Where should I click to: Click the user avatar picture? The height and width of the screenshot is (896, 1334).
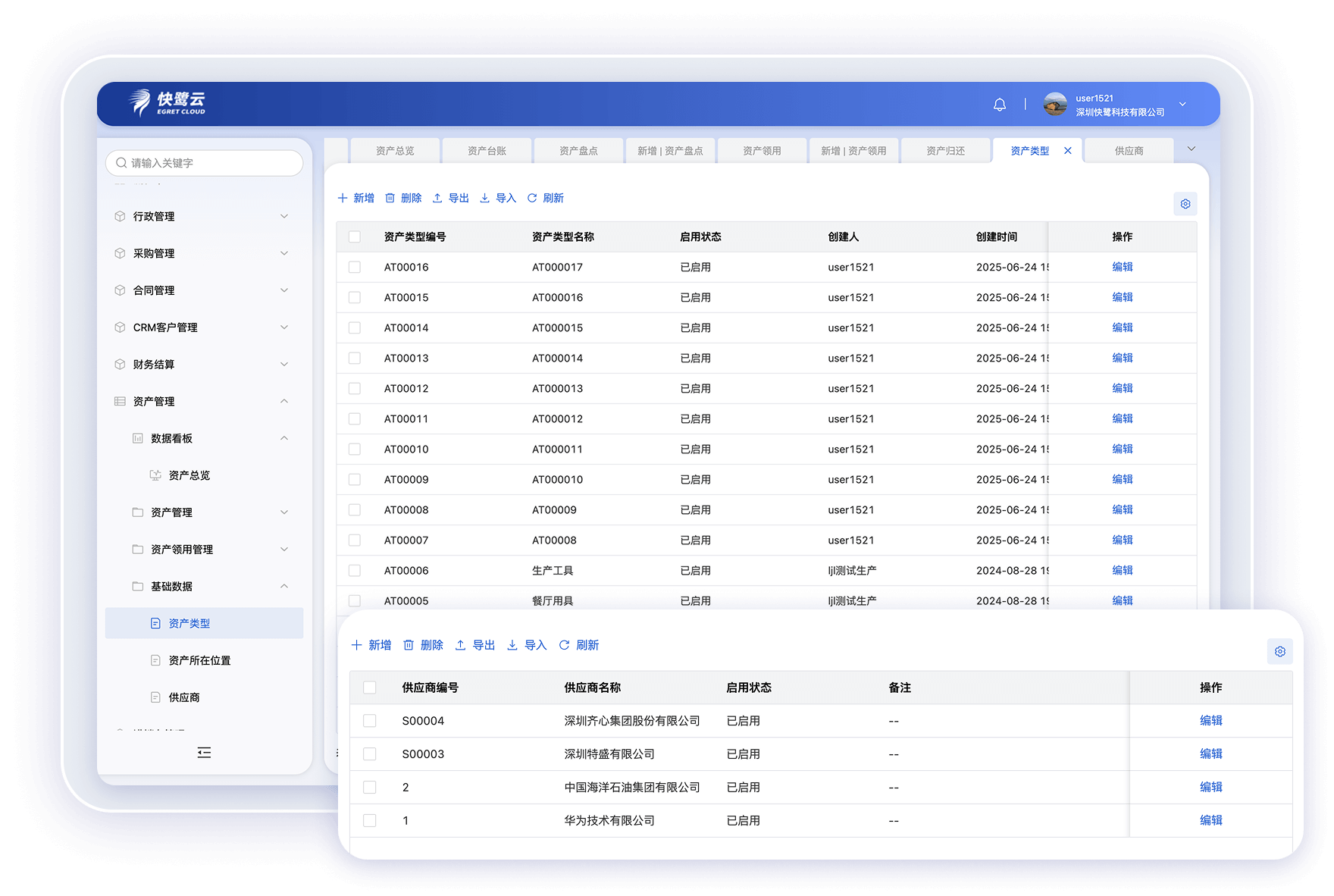(1055, 105)
